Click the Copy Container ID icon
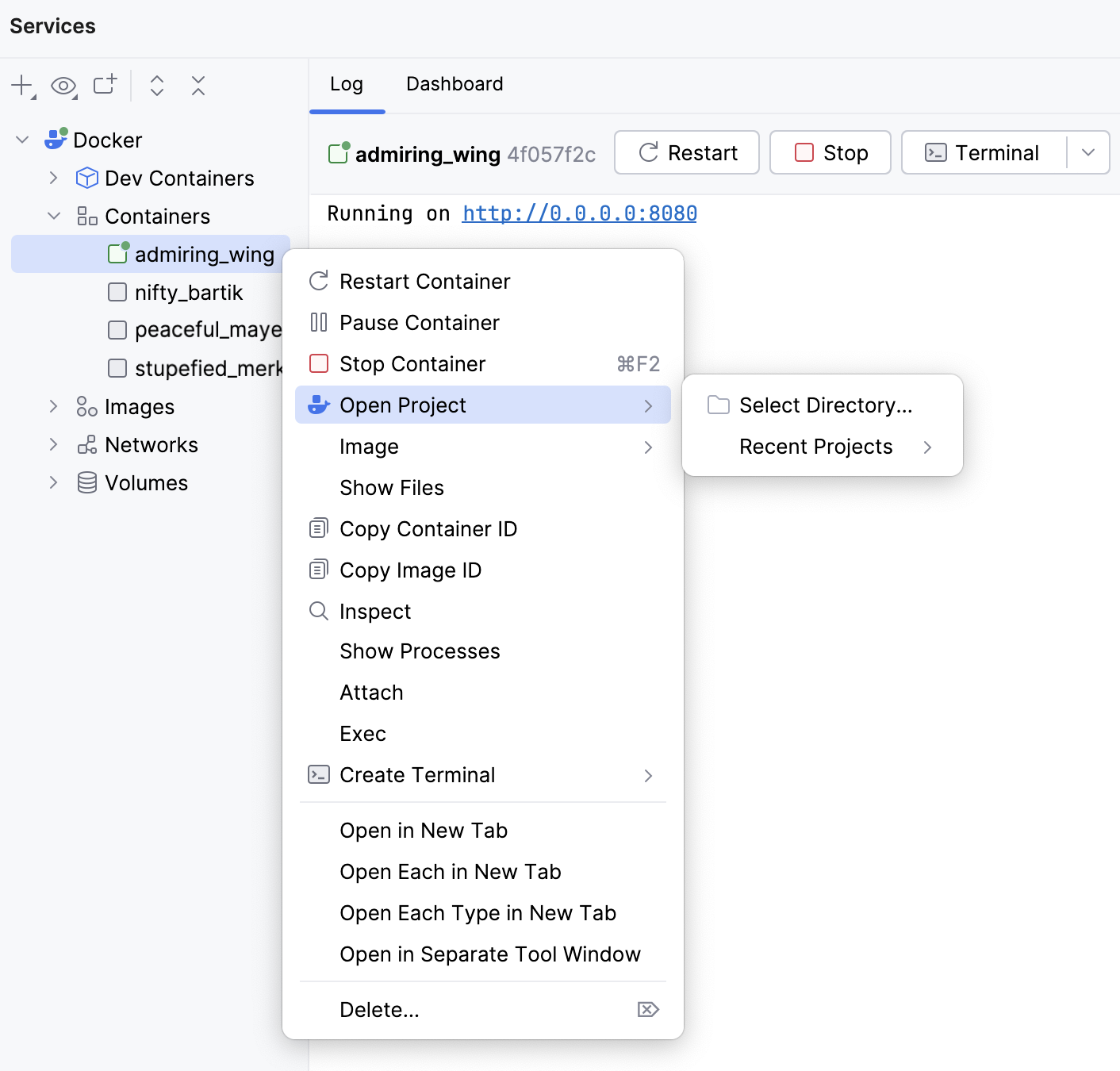 coord(318,528)
